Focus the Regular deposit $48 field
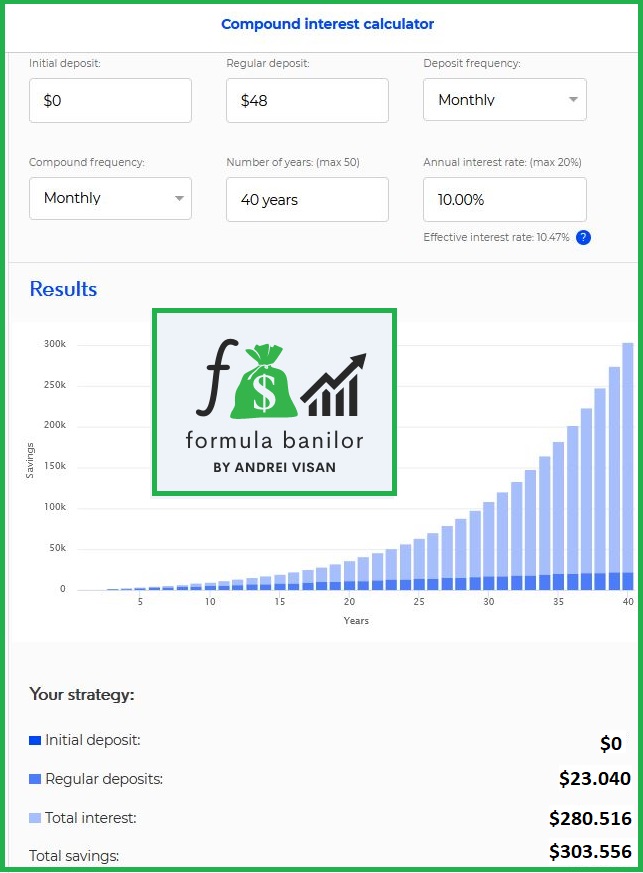643x873 pixels. click(307, 101)
